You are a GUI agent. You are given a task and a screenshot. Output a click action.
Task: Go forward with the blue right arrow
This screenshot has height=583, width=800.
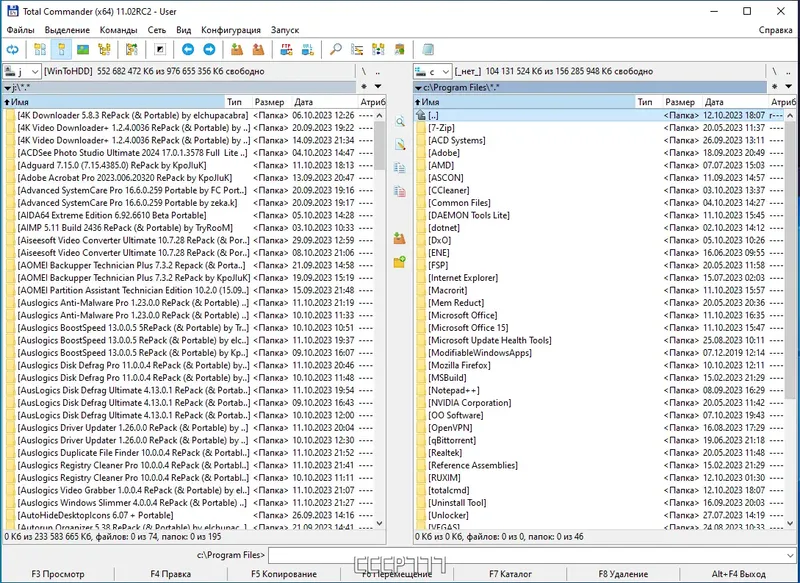(209, 49)
